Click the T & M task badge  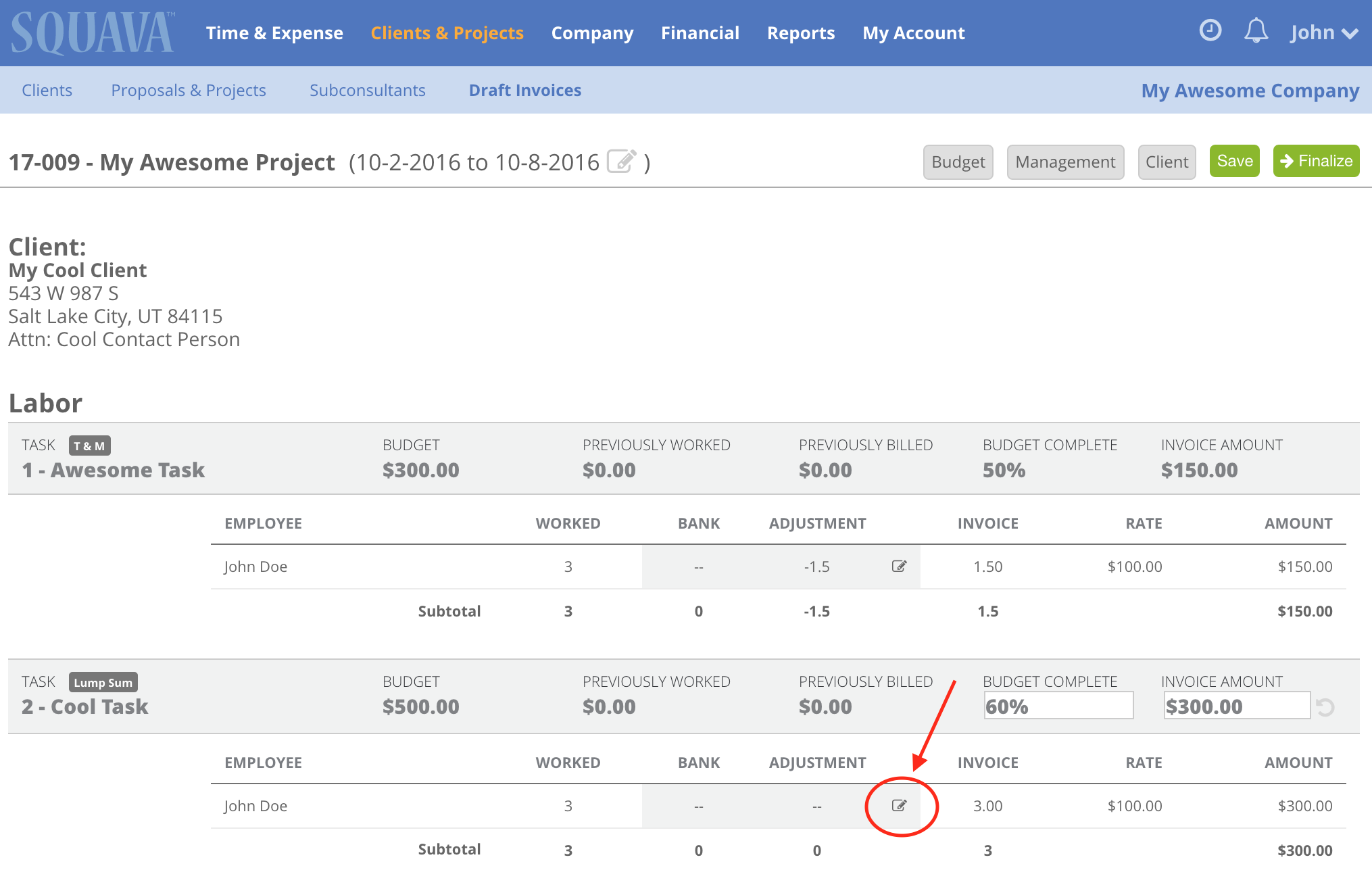click(89, 445)
